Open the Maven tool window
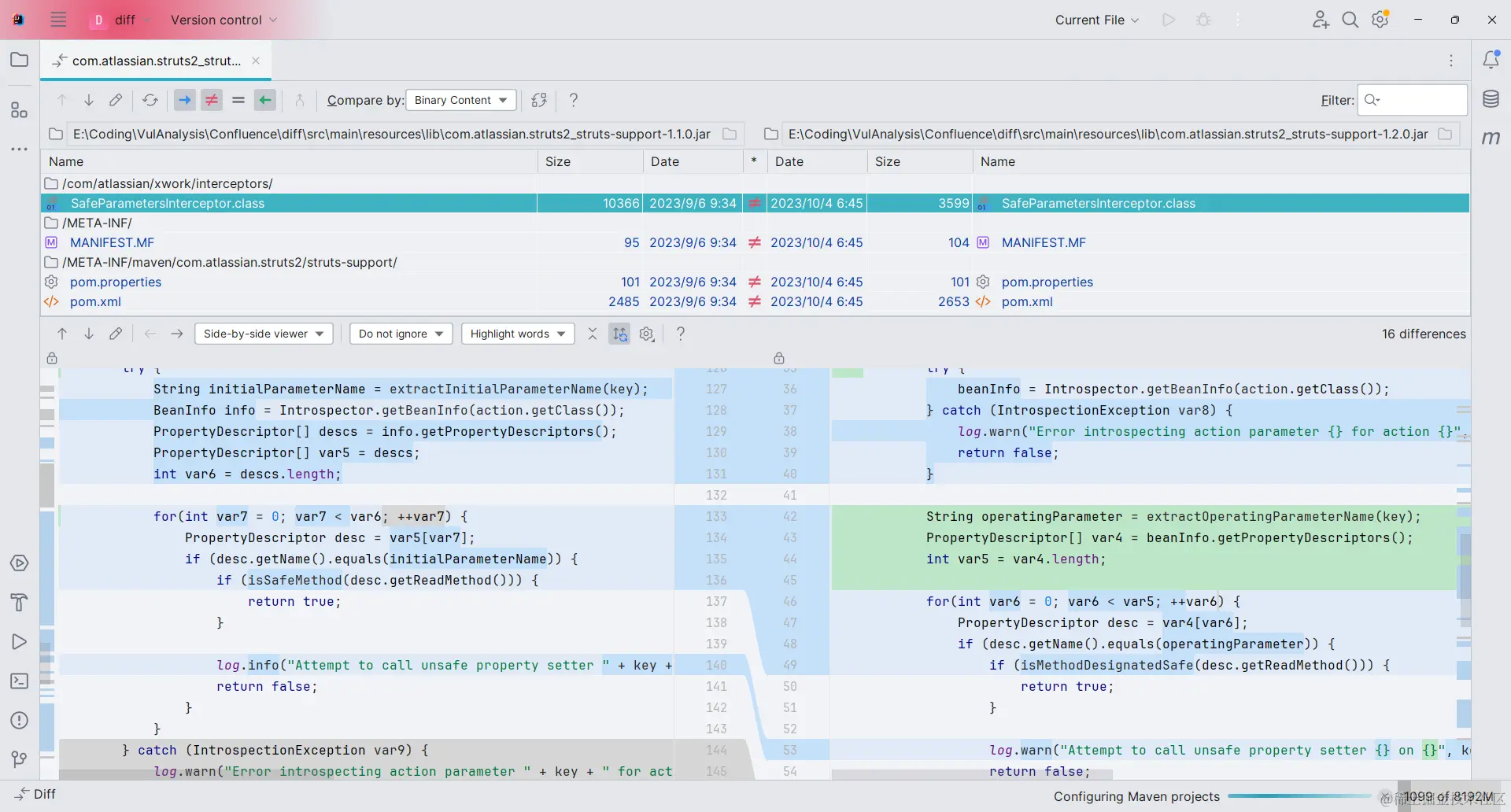This screenshot has height=812, width=1511. (x=1491, y=138)
